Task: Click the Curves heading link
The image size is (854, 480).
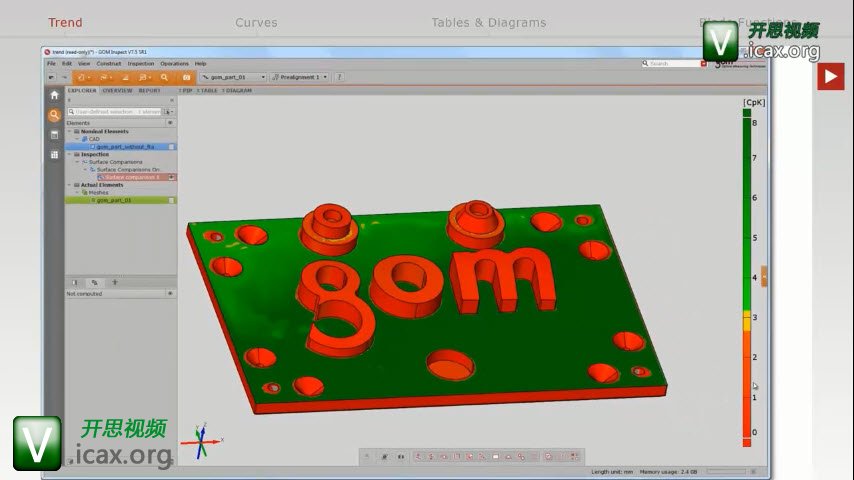Action: point(256,22)
